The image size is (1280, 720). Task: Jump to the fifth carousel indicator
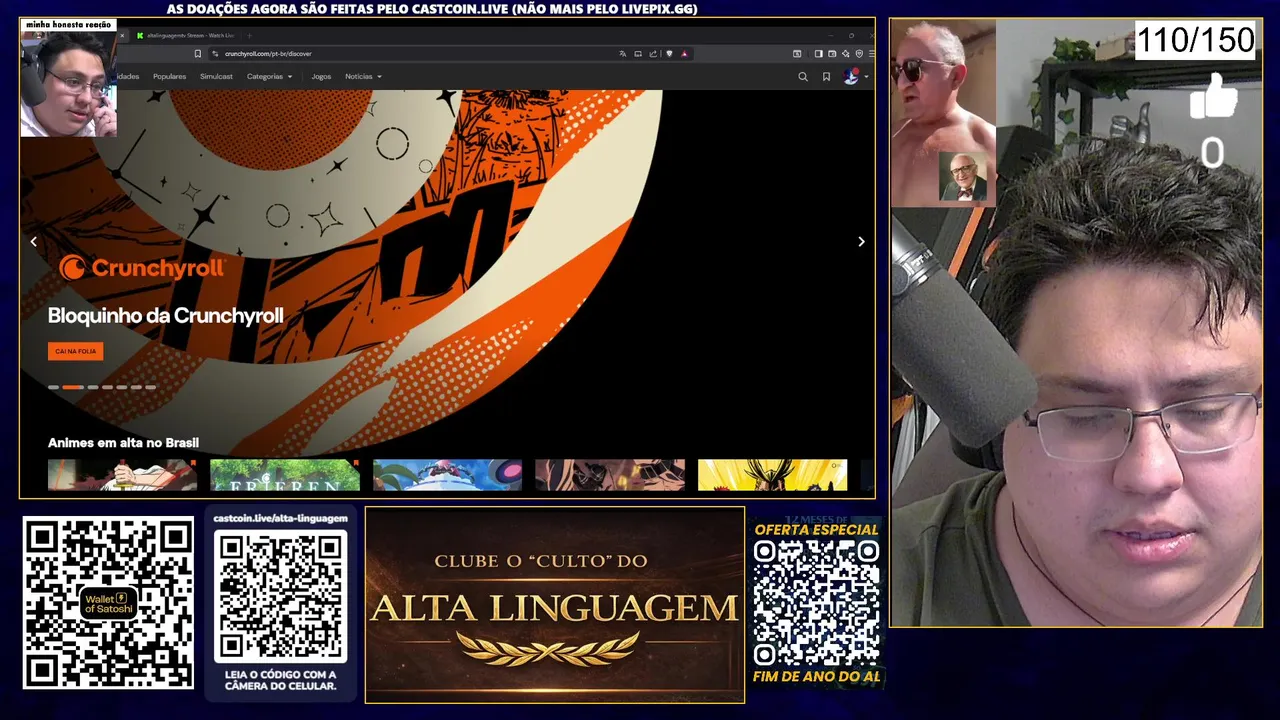(x=122, y=387)
